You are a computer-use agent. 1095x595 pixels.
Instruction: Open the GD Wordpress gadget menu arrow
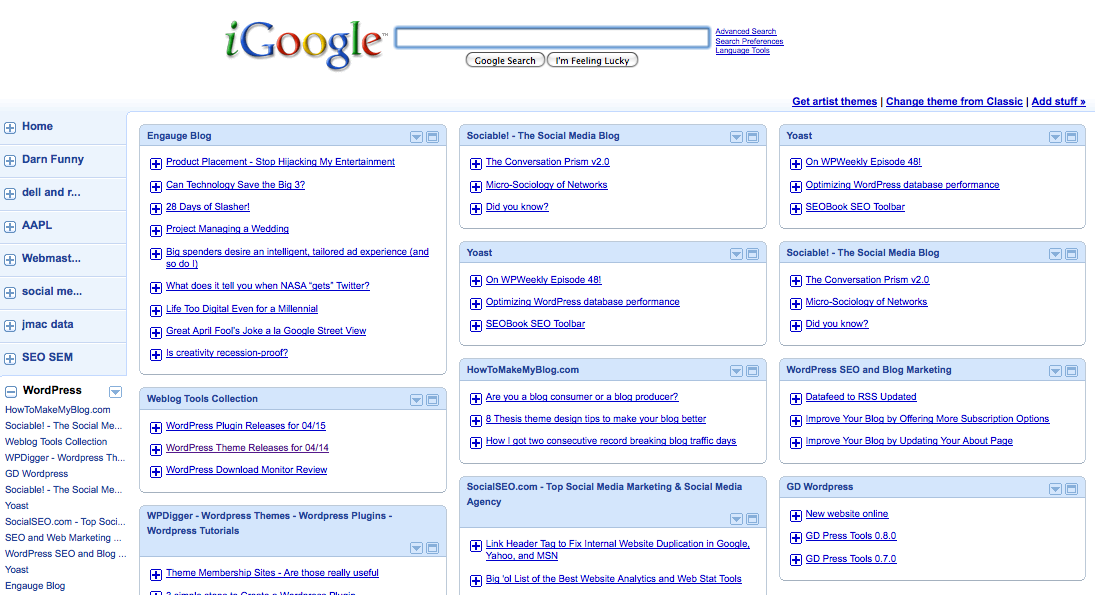1055,489
